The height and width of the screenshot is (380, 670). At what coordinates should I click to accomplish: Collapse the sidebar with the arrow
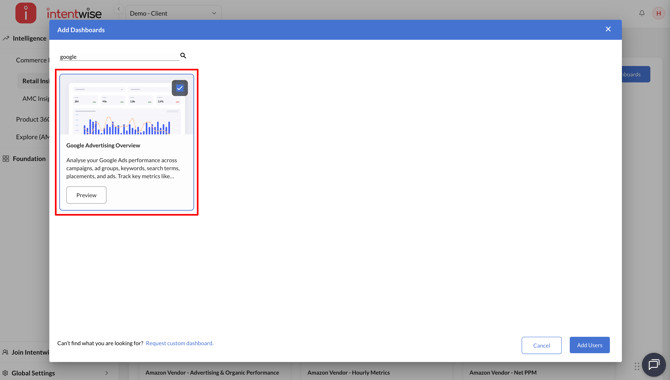tap(119, 9)
